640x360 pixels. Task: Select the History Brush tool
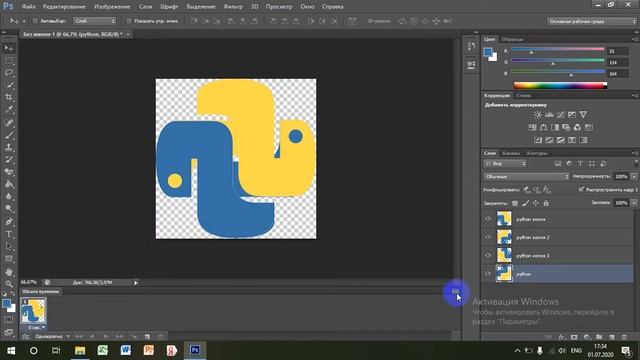[x=9, y=159]
